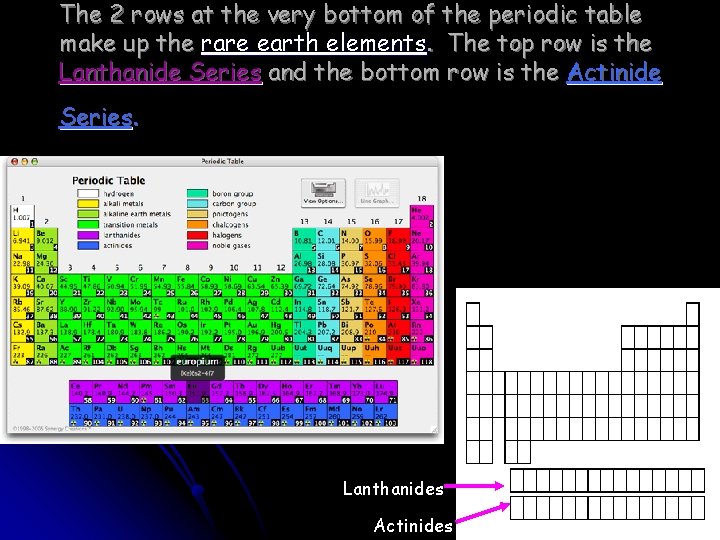The image size is (720, 540).
Task: Click the Uuo element 118 cell
Action: click(x=422, y=354)
